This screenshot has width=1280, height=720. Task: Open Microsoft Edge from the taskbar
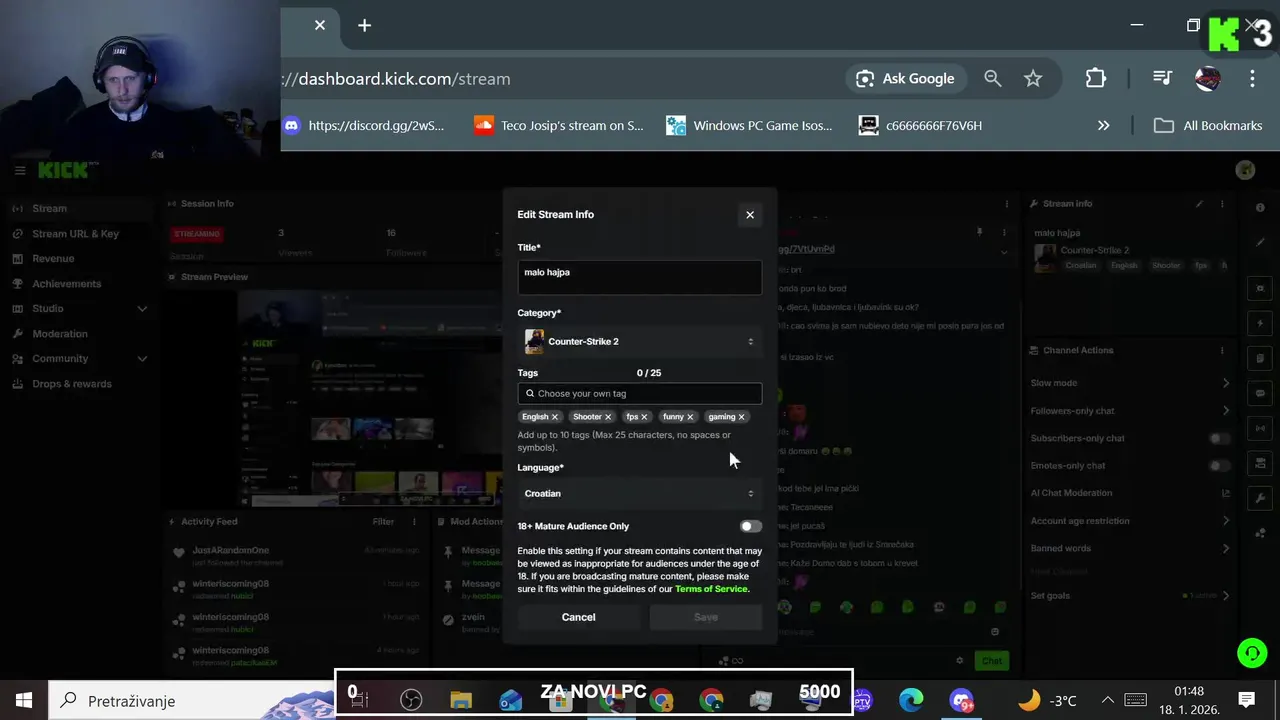(911, 700)
